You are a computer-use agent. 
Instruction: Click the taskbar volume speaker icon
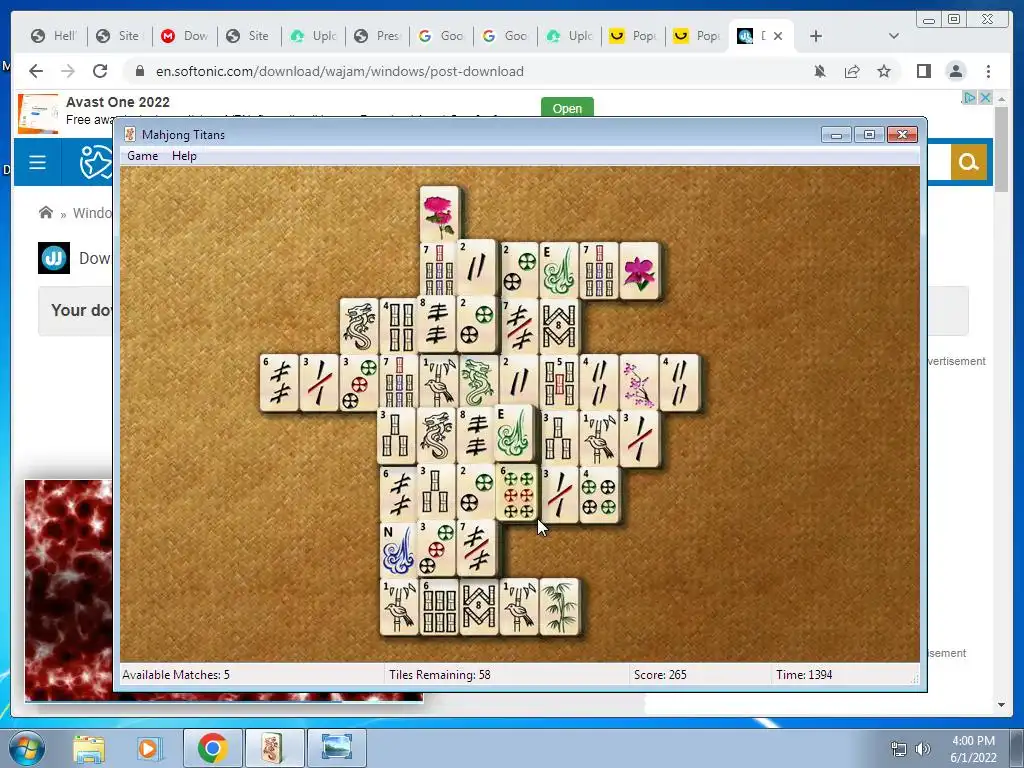coord(923,748)
